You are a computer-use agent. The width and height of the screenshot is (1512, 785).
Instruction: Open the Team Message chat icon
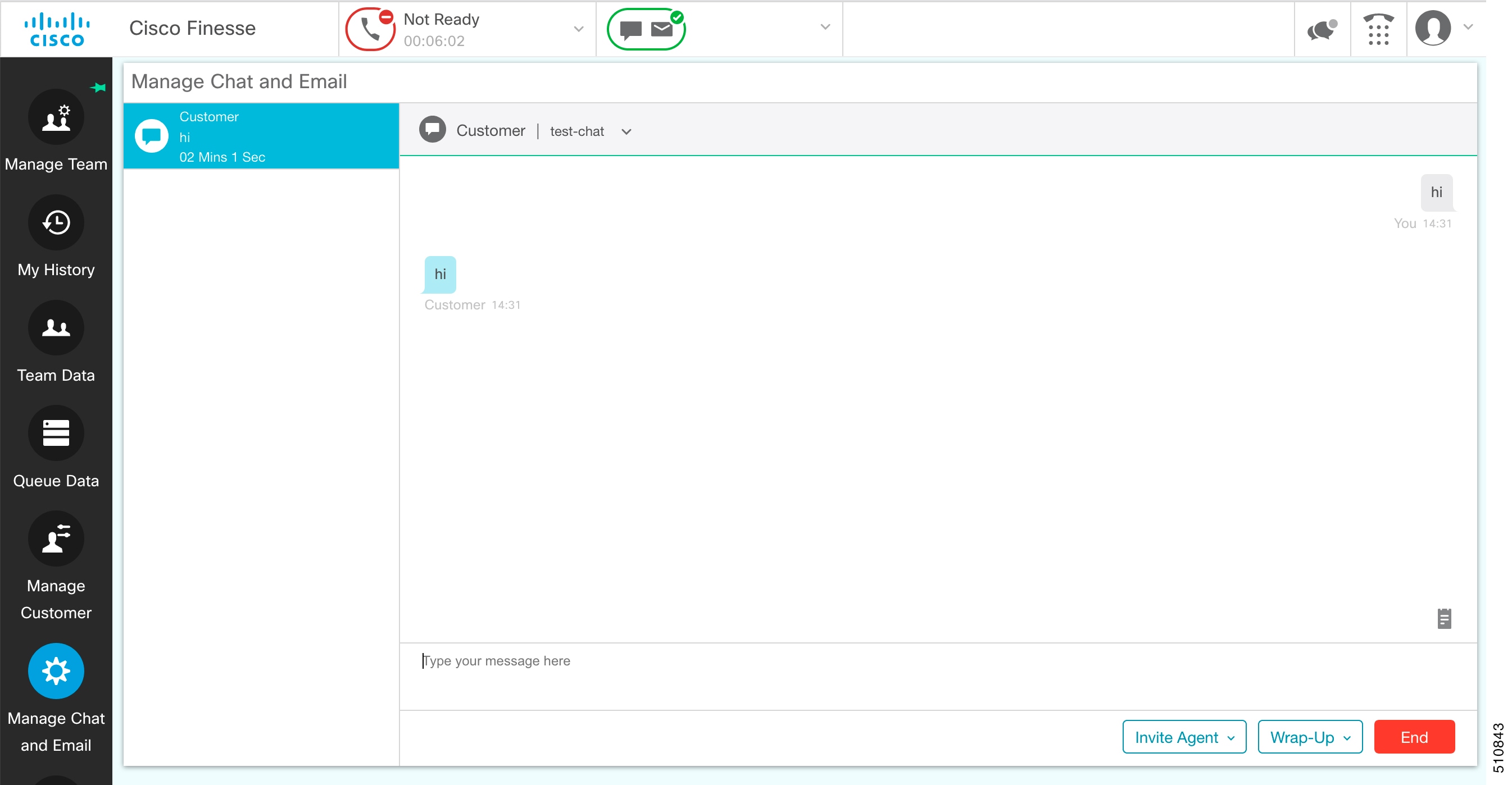point(1322,29)
